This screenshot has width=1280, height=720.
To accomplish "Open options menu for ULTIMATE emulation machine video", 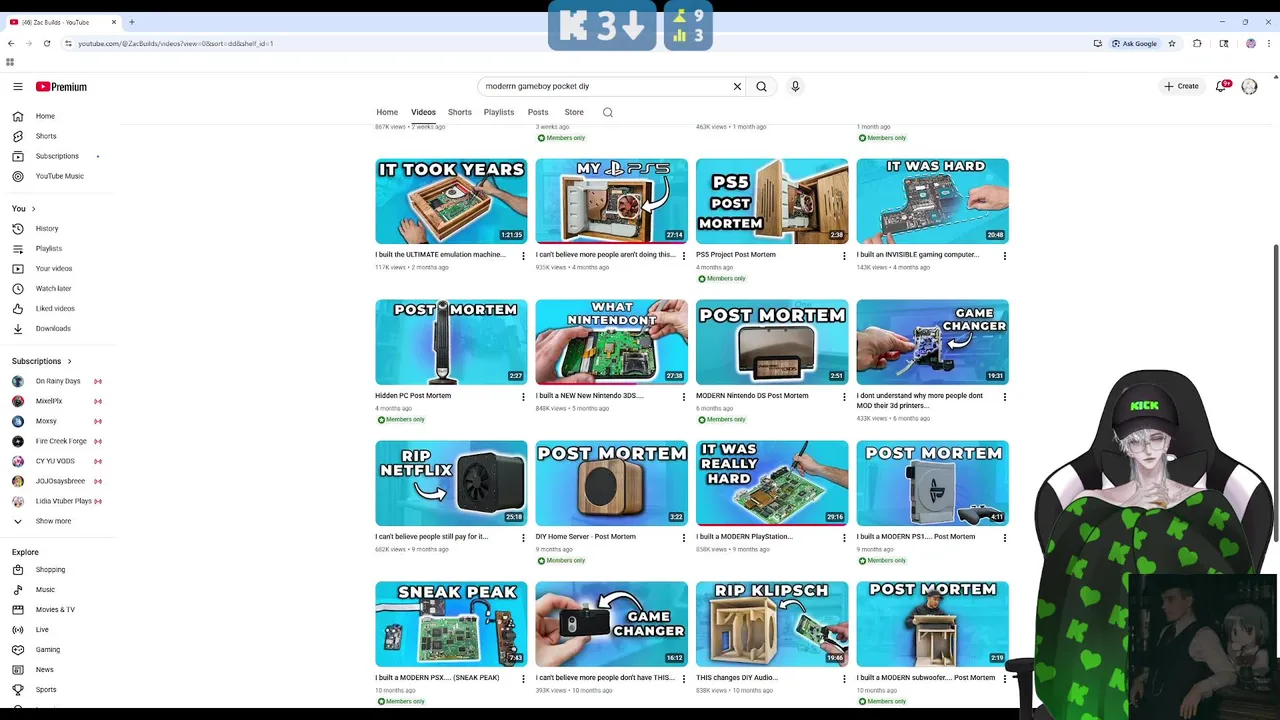I will click(523, 256).
